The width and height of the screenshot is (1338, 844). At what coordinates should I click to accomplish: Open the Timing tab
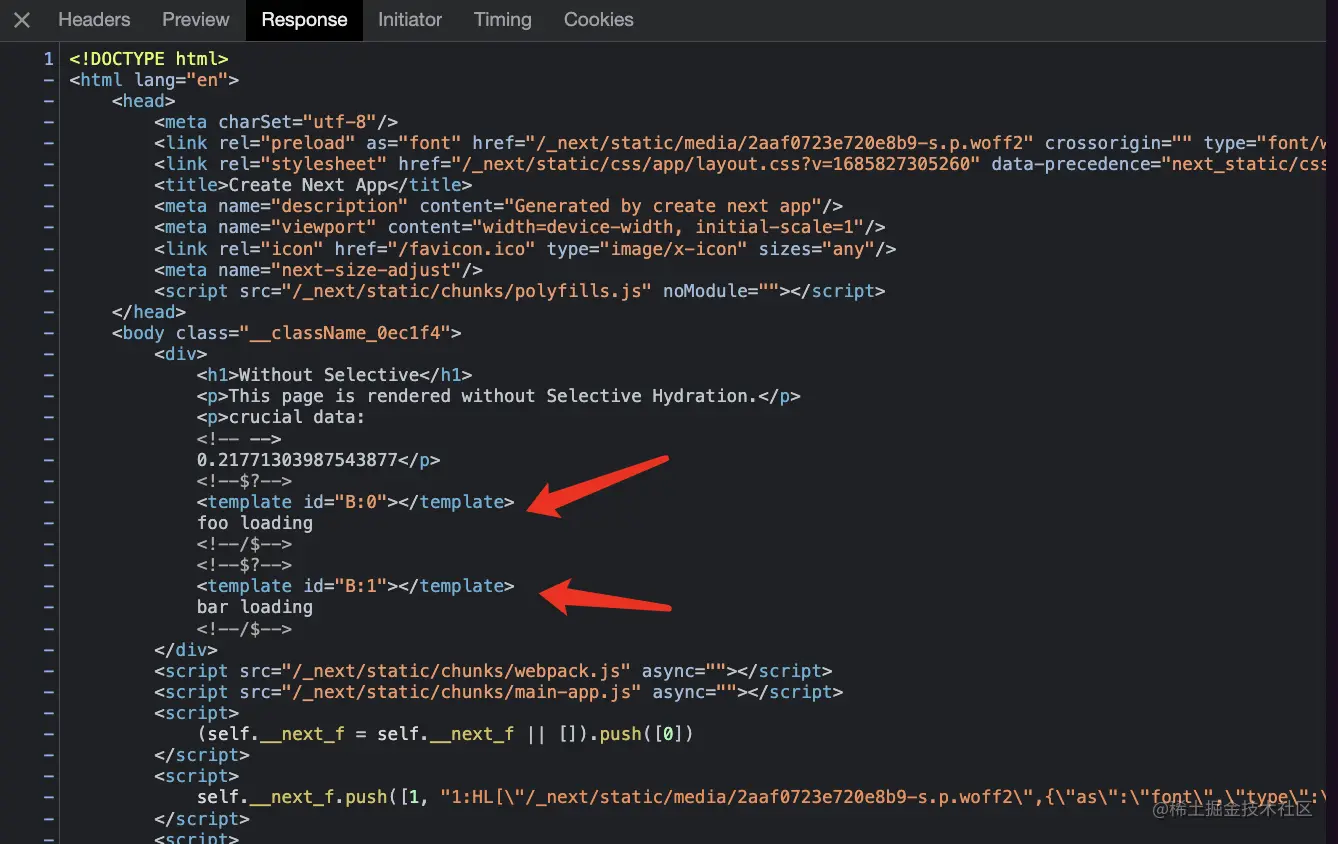pyautogui.click(x=503, y=20)
